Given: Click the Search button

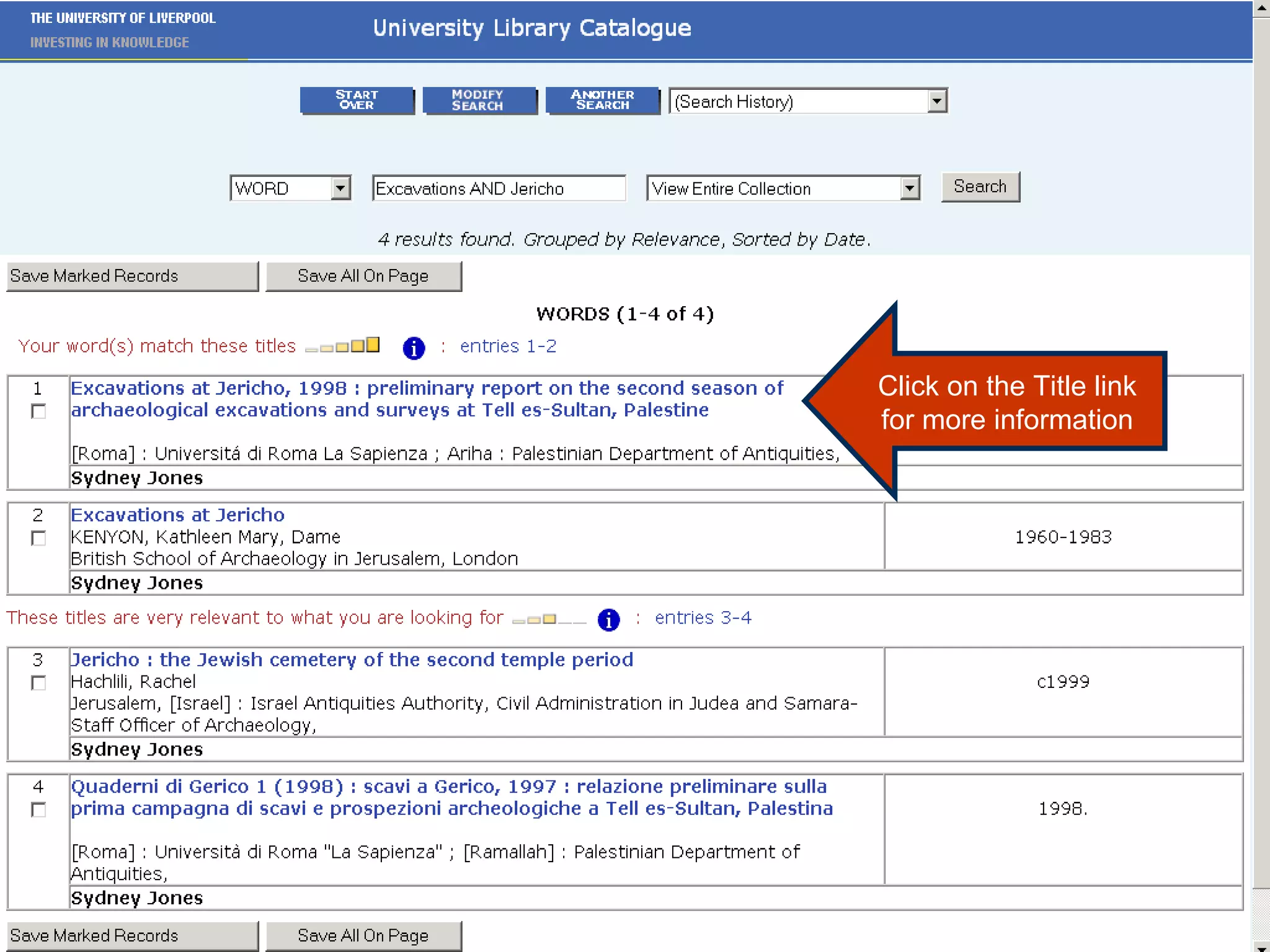Looking at the screenshot, I should pyautogui.click(x=980, y=187).
